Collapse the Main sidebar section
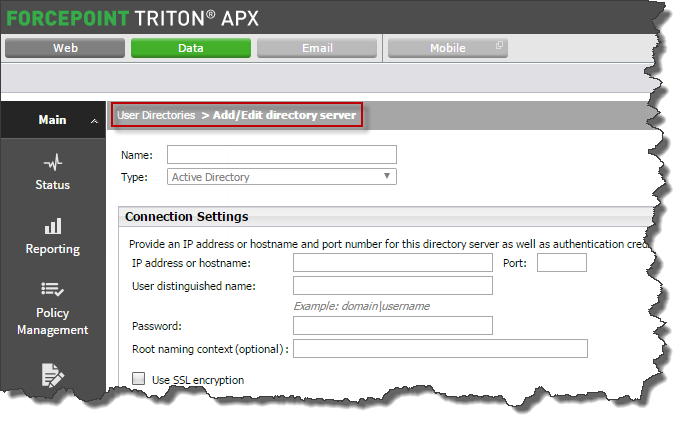Image resolution: width=690 pixels, height=428 pixels. [x=94, y=121]
